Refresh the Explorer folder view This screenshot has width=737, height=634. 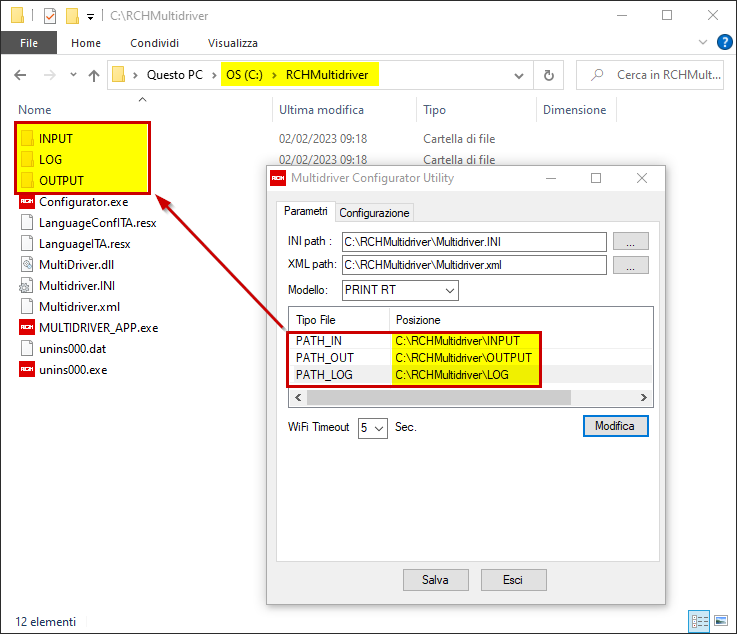(549, 75)
